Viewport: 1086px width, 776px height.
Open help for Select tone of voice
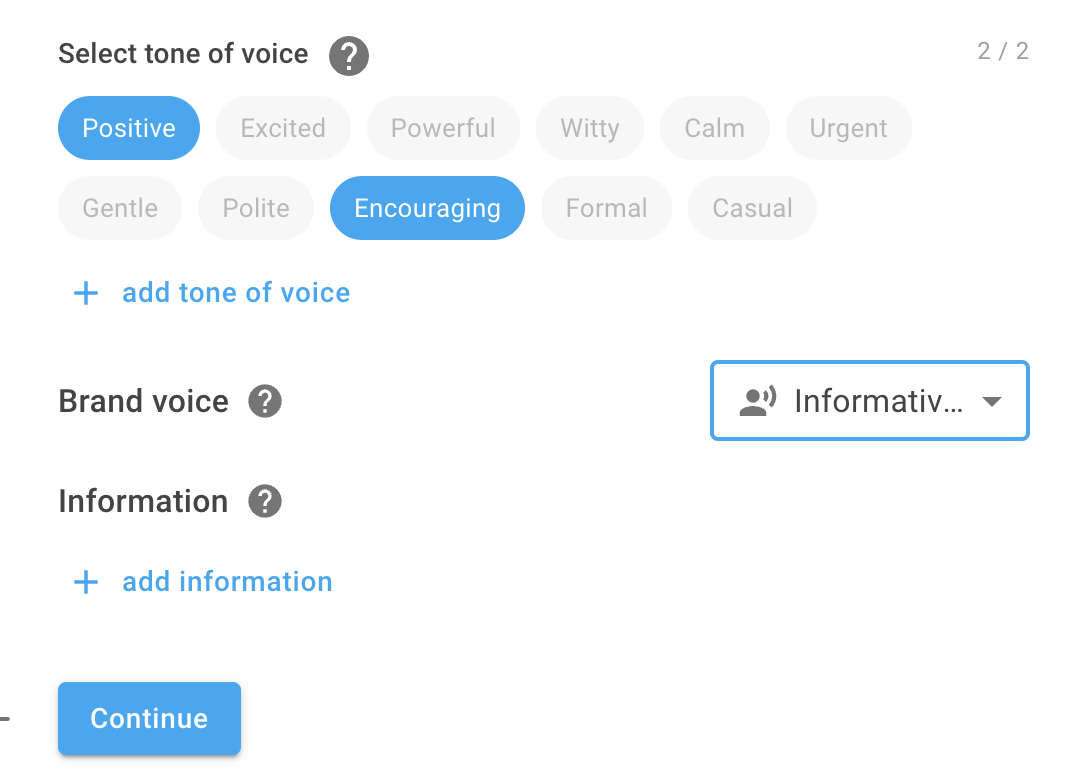348,56
